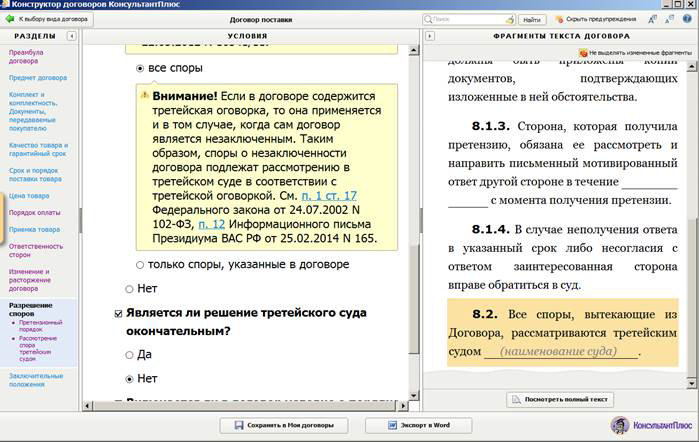Image resolution: width=699 pixels, height=442 pixels.
Task: Clear search with the broom icon
Action: (x=510, y=20)
